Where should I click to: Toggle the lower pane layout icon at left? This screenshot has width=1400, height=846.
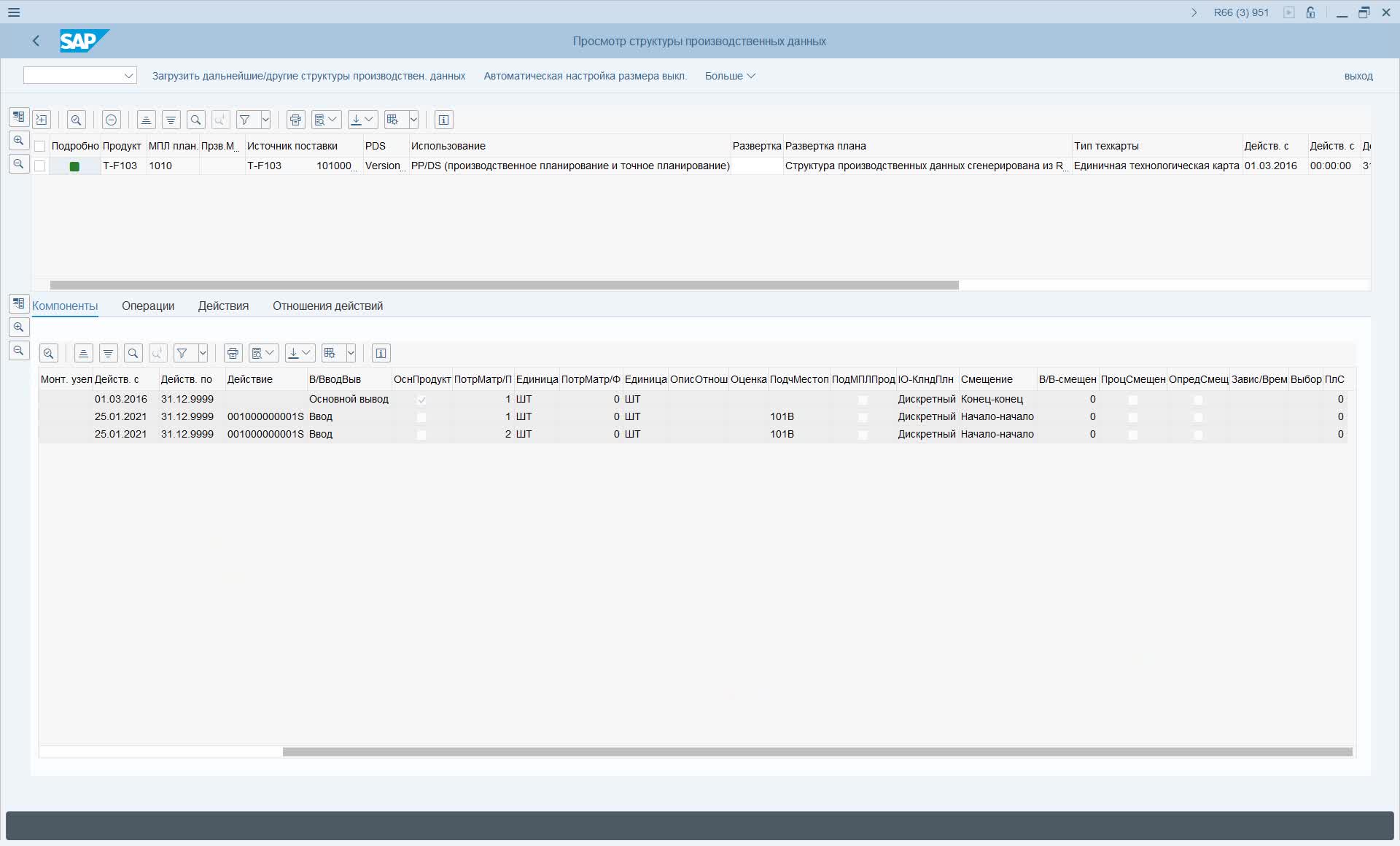pyautogui.click(x=19, y=303)
